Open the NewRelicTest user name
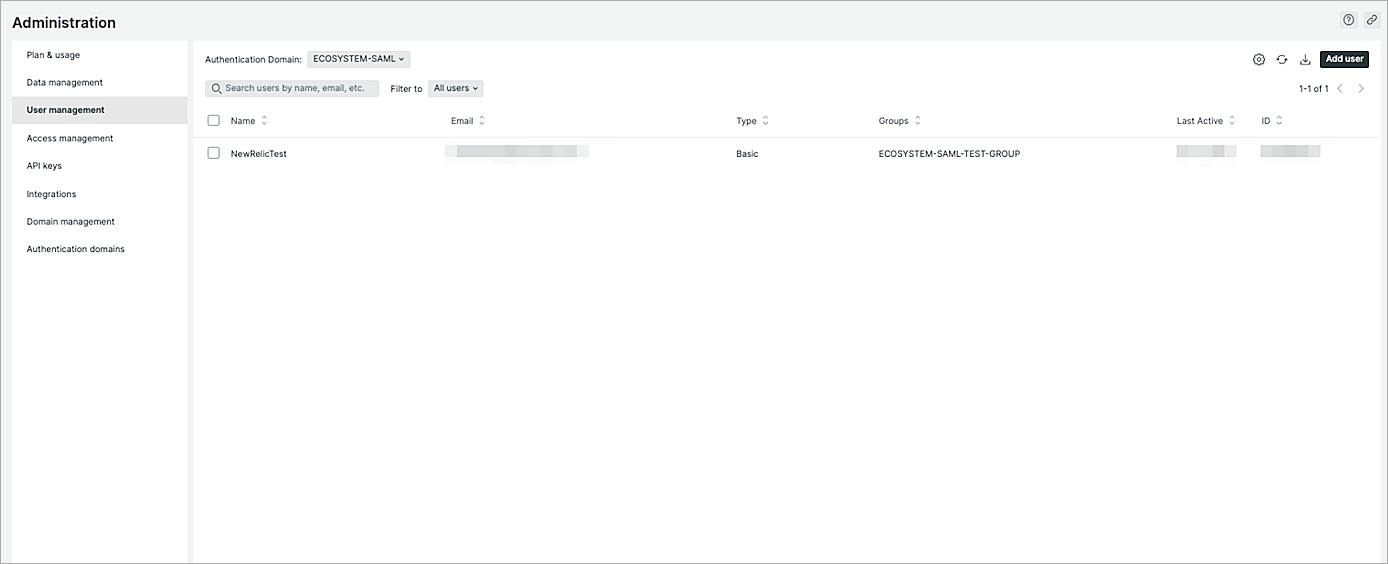Viewport: 1388px width, 564px height. coord(259,154)
